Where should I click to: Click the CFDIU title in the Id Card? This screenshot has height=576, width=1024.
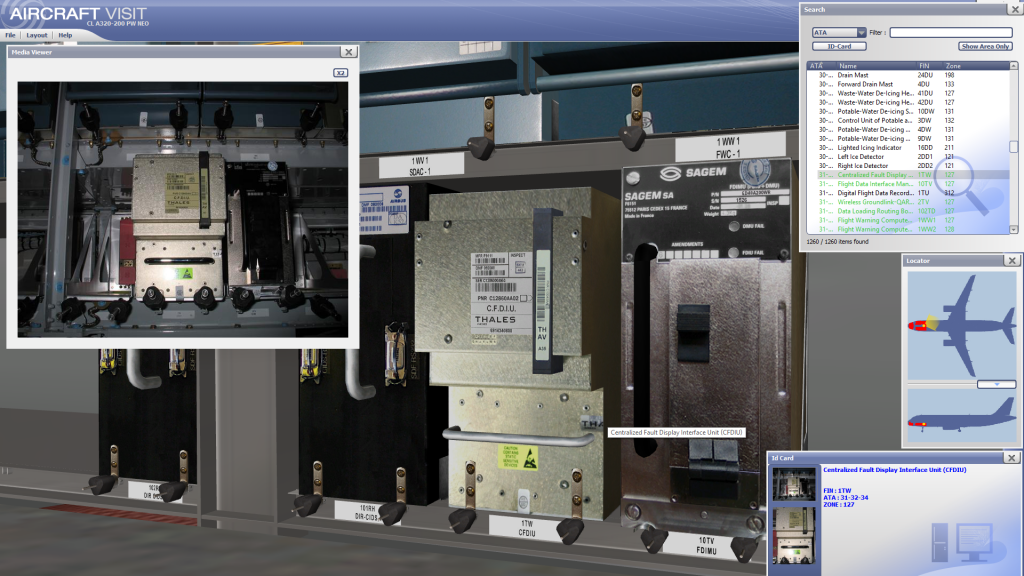tap(895, 470)
